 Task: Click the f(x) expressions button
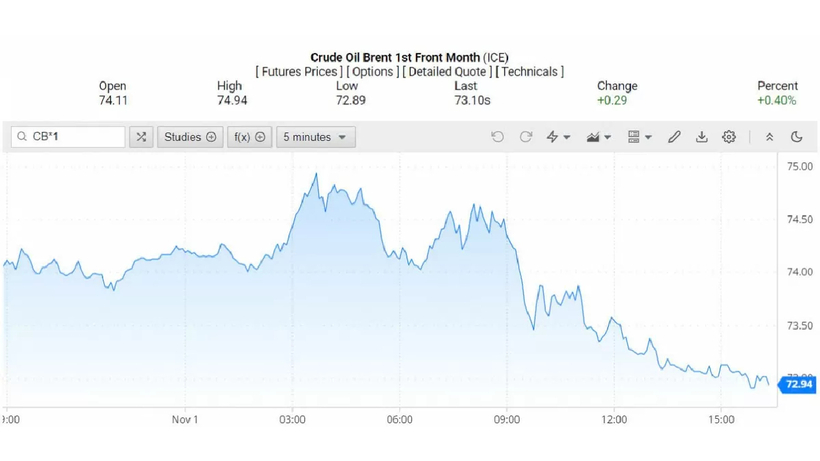[x=249, y=137]
